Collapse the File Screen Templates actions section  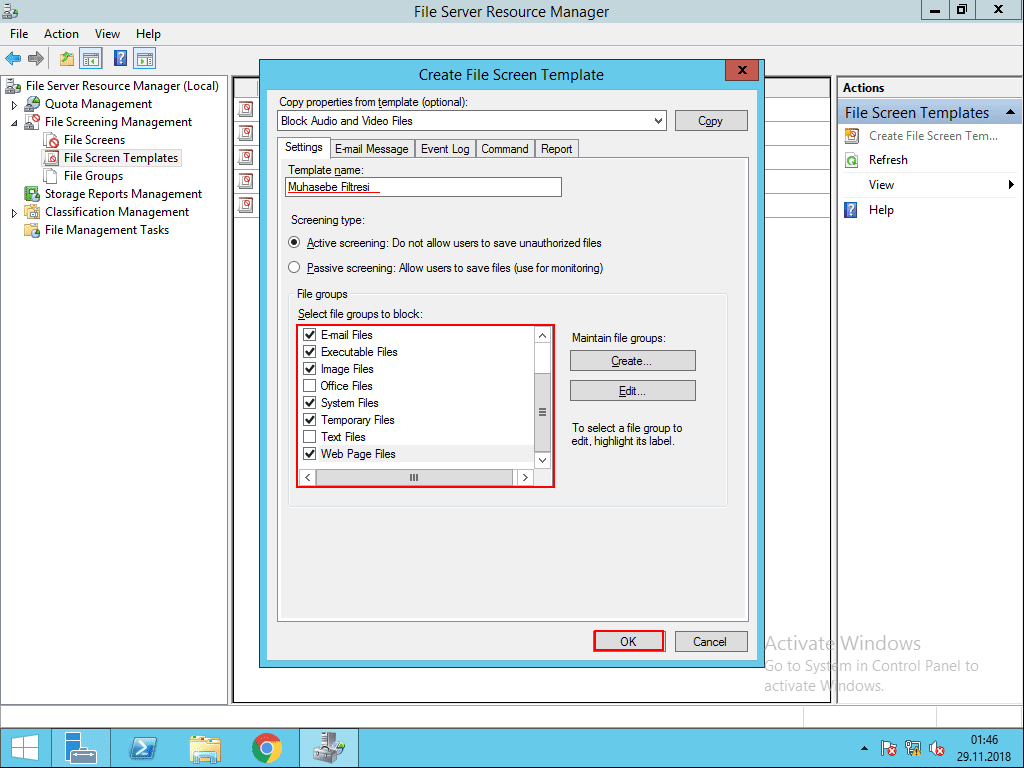(1012, 112)
